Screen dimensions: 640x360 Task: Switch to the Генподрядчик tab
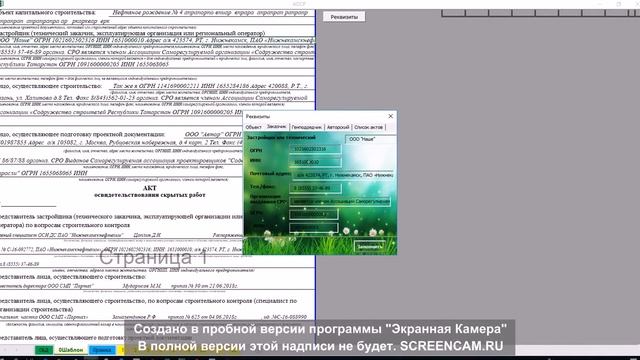click(x=307, y=127)
